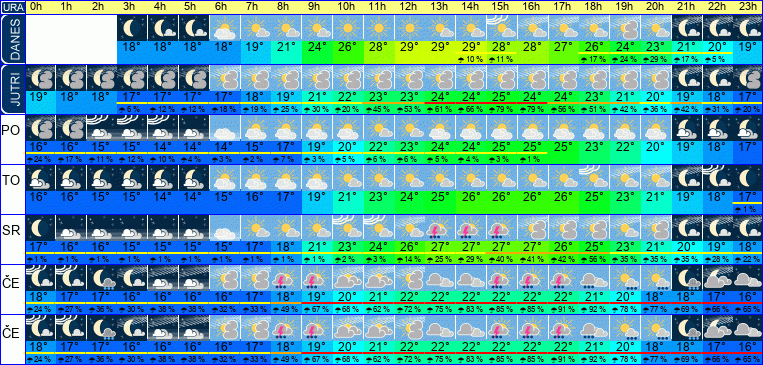Image resolution: width=763 pixels, height=365 pixels.
Task: Click the 29° temperature cell at DANES 13h
Action: point(440,47)
